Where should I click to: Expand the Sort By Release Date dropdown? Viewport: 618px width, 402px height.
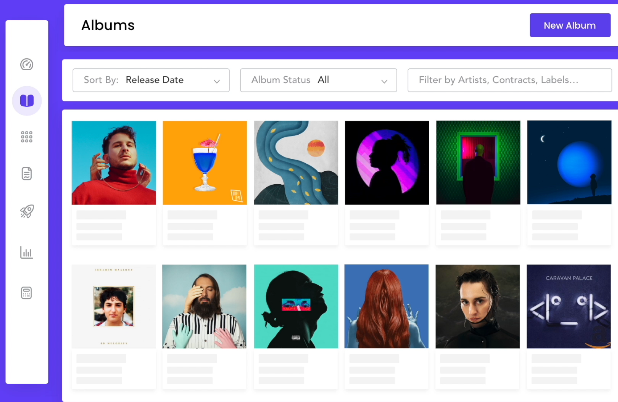pyautogui.click(x=151, y=80)
